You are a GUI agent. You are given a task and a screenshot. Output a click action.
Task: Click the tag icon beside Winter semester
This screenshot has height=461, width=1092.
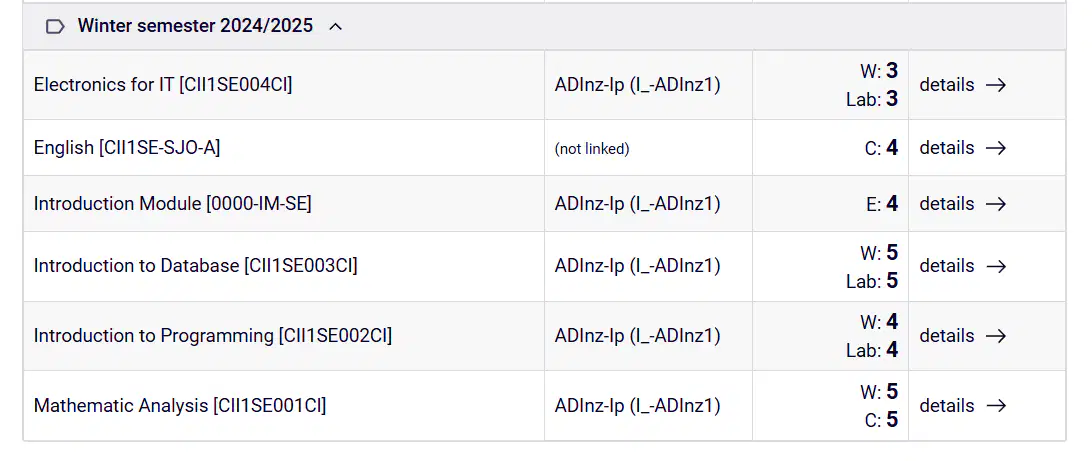point(55,26)
